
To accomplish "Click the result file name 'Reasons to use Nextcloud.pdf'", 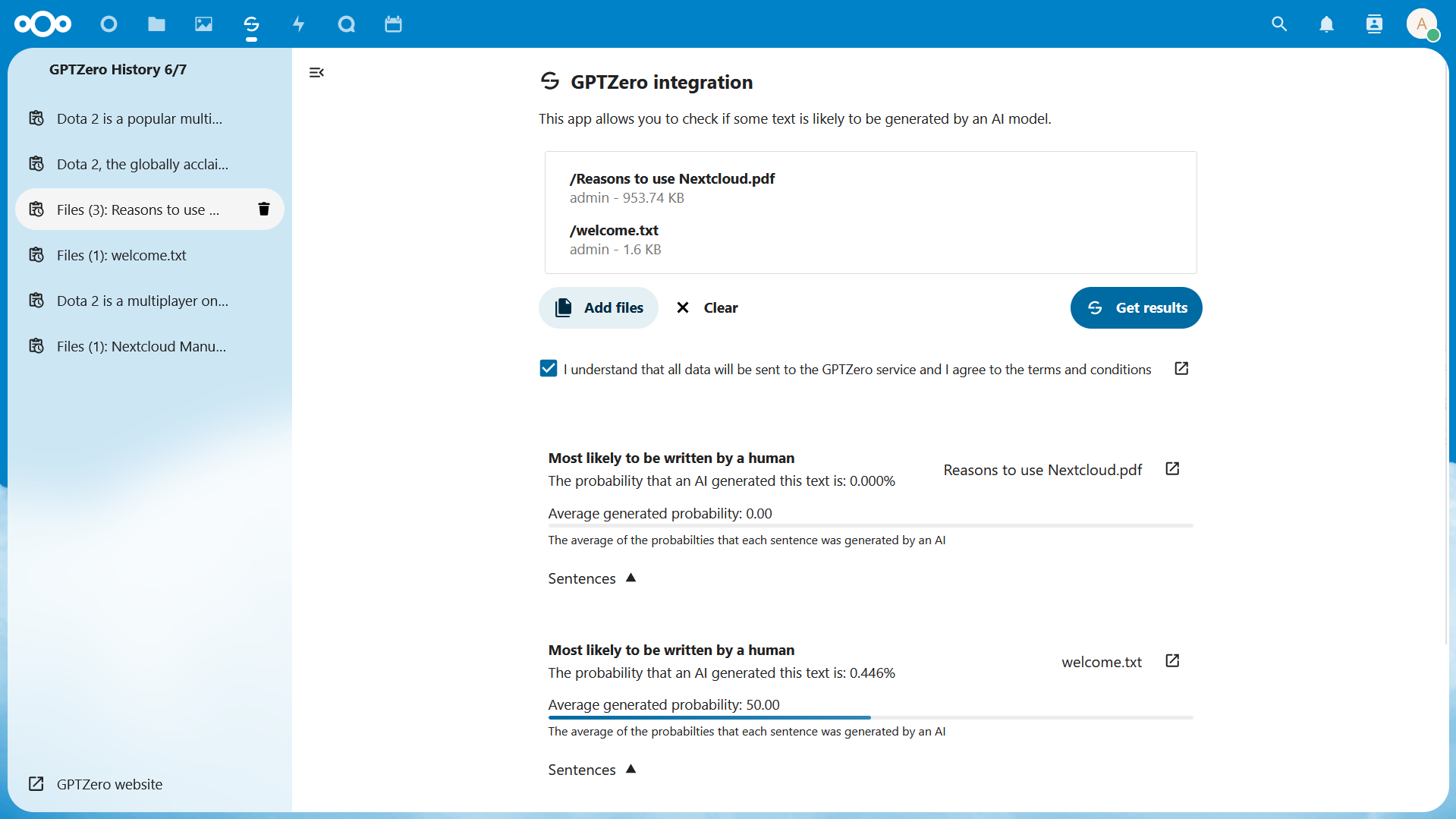I will 1042,470.
